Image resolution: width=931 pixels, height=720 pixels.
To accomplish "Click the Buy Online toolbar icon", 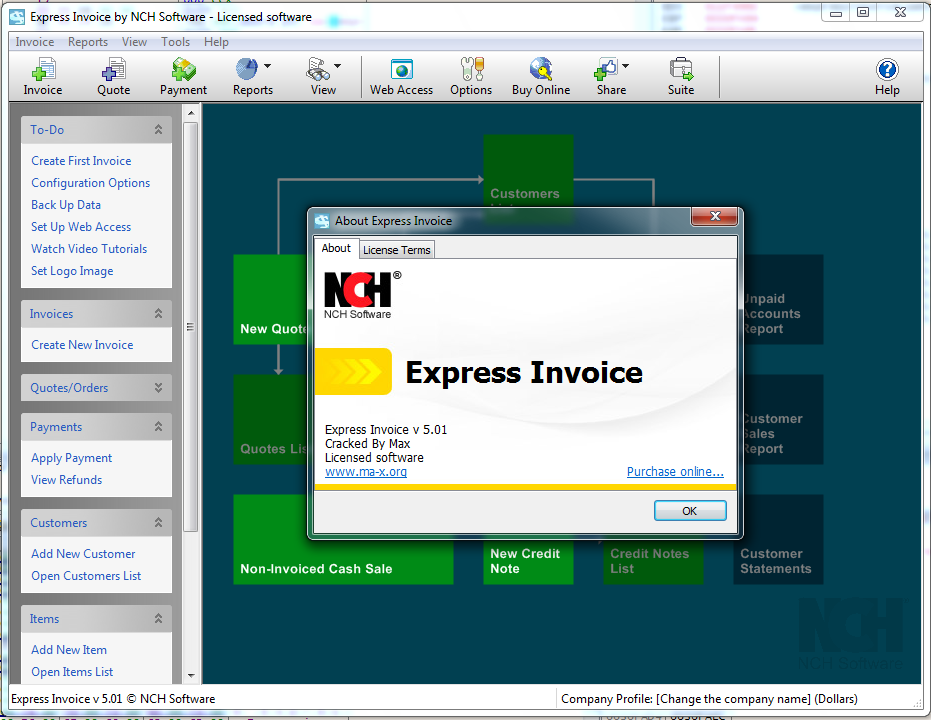I will coord(540,75).
